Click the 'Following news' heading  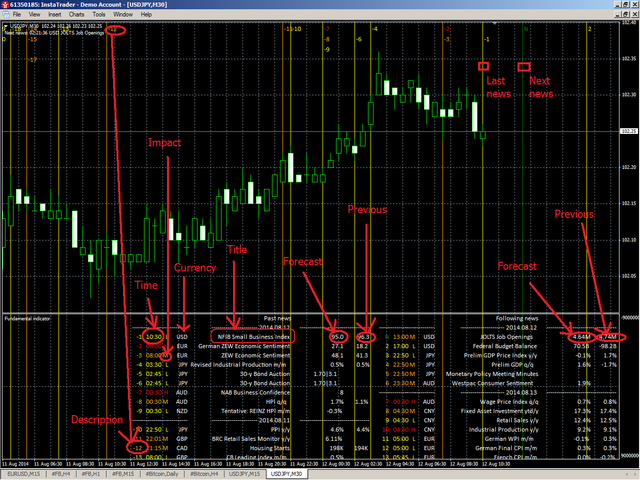coord(517,318)
